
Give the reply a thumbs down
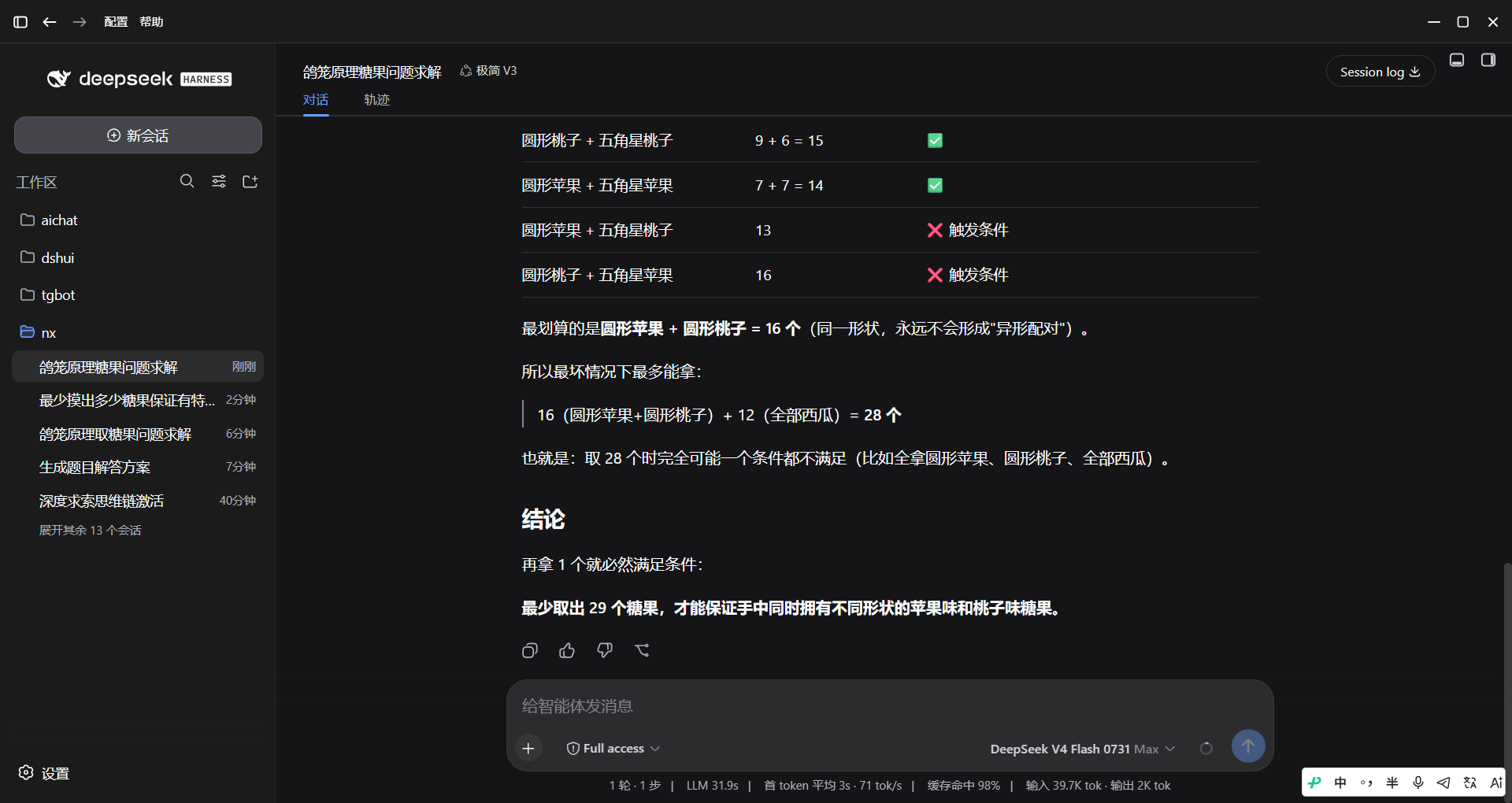(605, 650)
